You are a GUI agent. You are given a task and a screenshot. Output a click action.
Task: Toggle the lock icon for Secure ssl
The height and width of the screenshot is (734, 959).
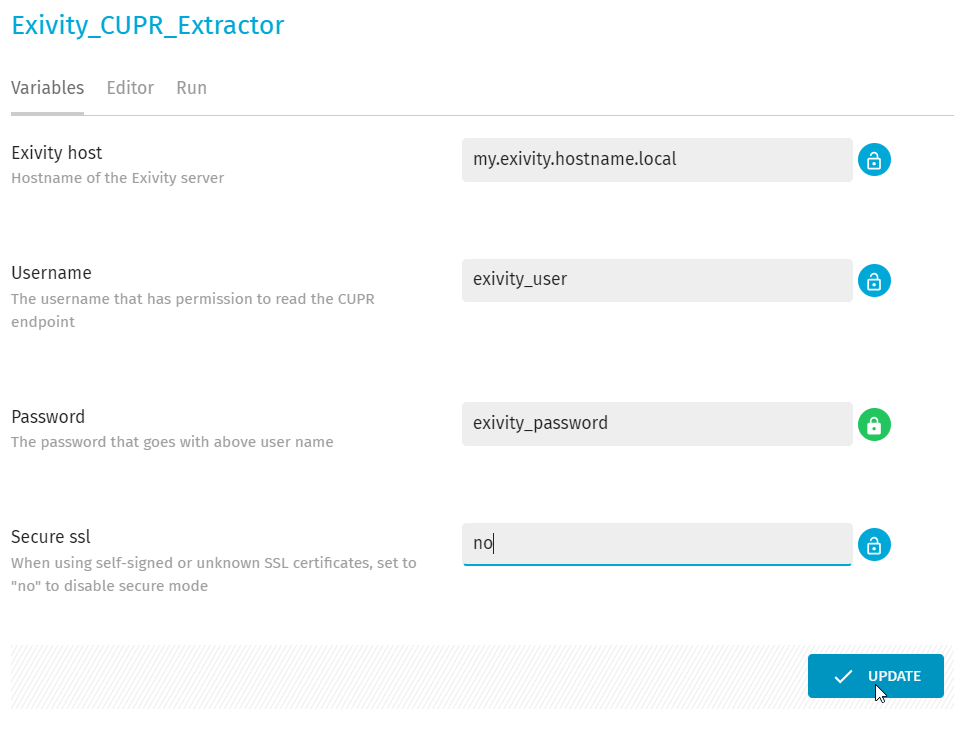[x=874, y=544]
